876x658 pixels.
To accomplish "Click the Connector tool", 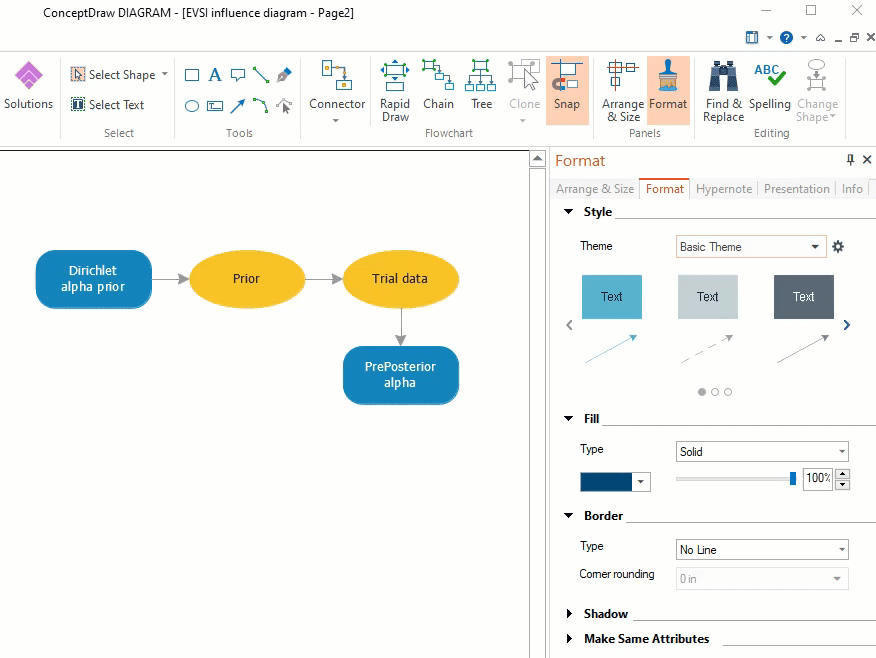I will [337, 85].
